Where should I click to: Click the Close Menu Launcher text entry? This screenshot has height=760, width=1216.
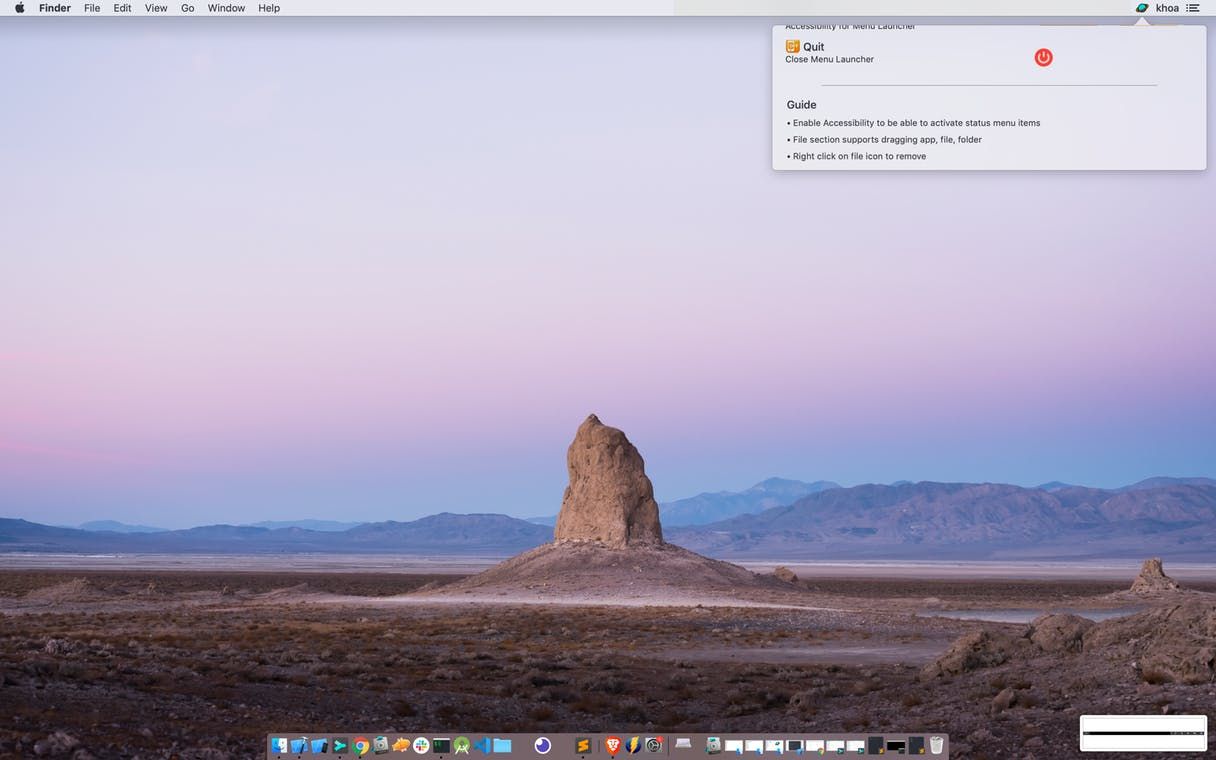(x=829, y=59)
